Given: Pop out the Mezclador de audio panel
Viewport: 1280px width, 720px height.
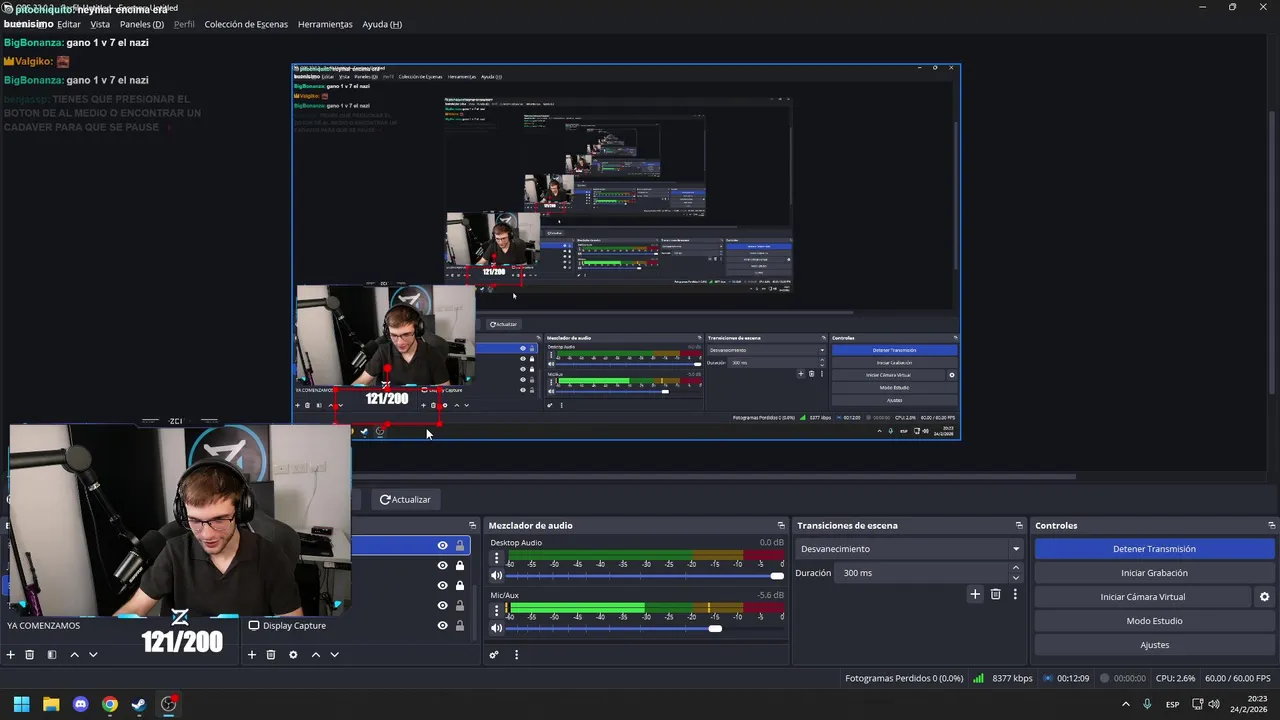Looking at the screenshot, I should [781, 525].
